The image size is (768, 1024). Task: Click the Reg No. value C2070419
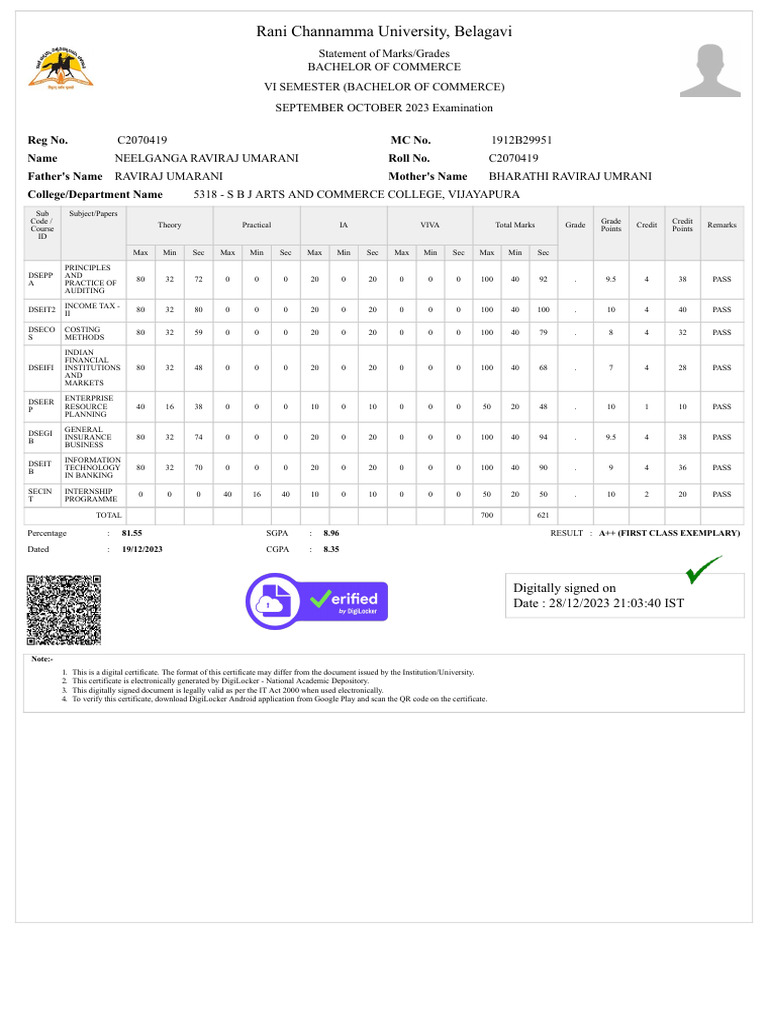point(142,140)
